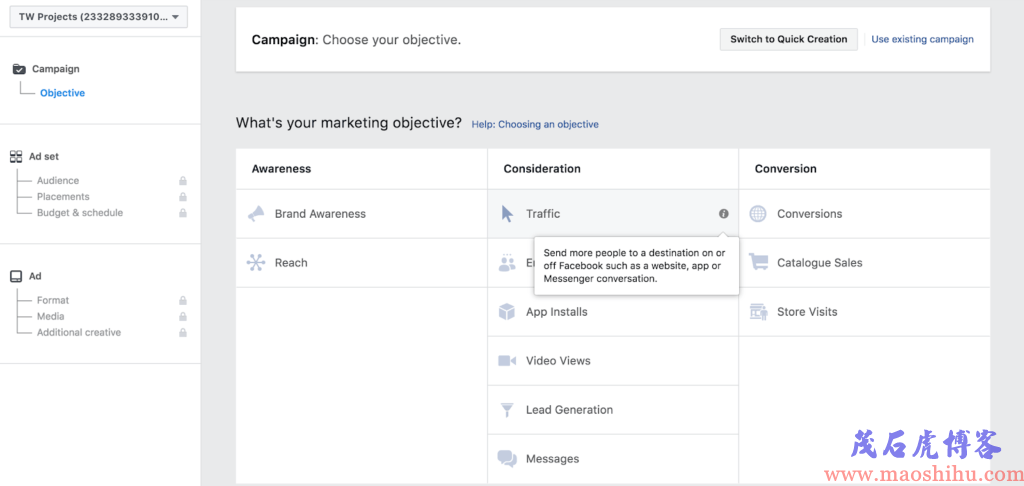The image size is (1024, 486).
Task: Choose the Catalogue Sales objective
Action: (865, 263)
